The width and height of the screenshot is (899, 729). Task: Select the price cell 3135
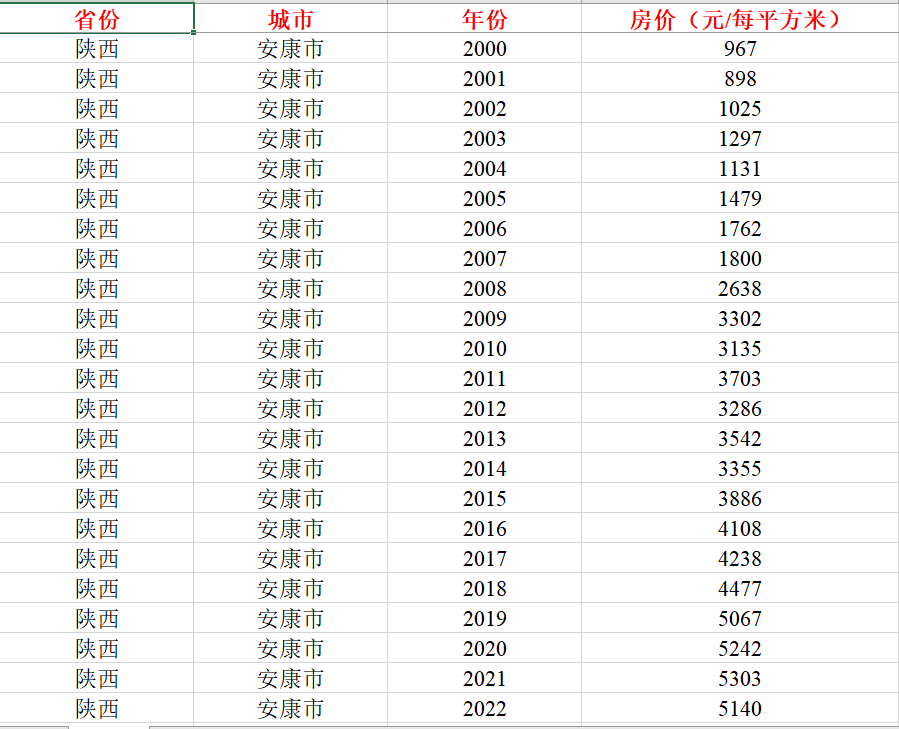(x=740, y=348)
